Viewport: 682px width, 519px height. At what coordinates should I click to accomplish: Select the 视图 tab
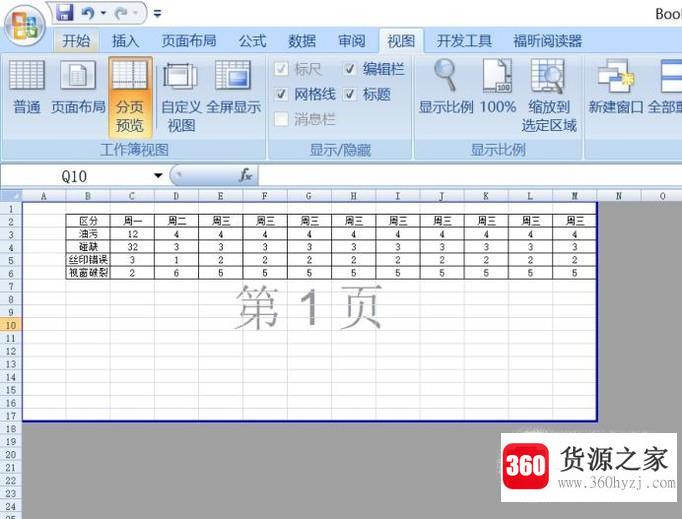pyautogui.click(x=401, y=41)
